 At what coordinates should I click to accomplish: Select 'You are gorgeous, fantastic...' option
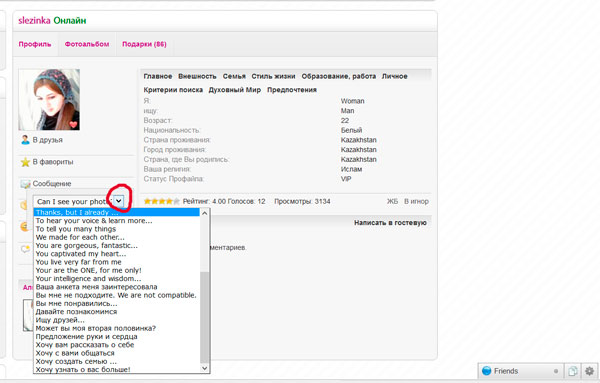[117, 246]
